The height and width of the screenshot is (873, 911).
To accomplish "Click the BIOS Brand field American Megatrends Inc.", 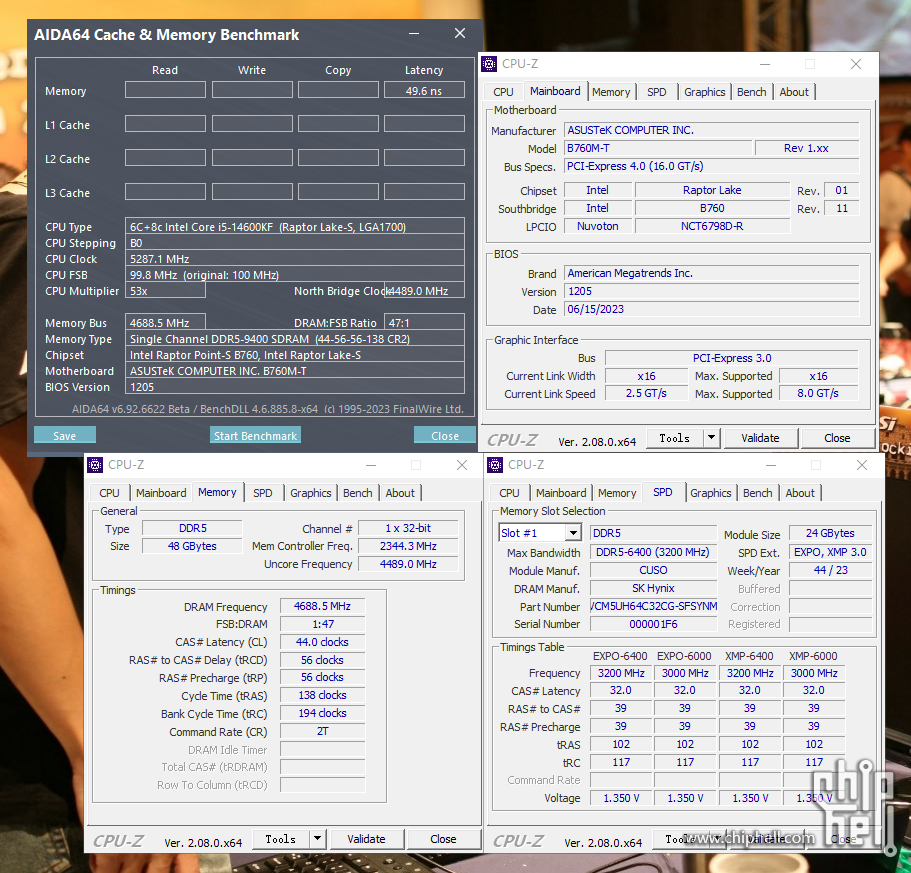I will [x=711, y=273].
